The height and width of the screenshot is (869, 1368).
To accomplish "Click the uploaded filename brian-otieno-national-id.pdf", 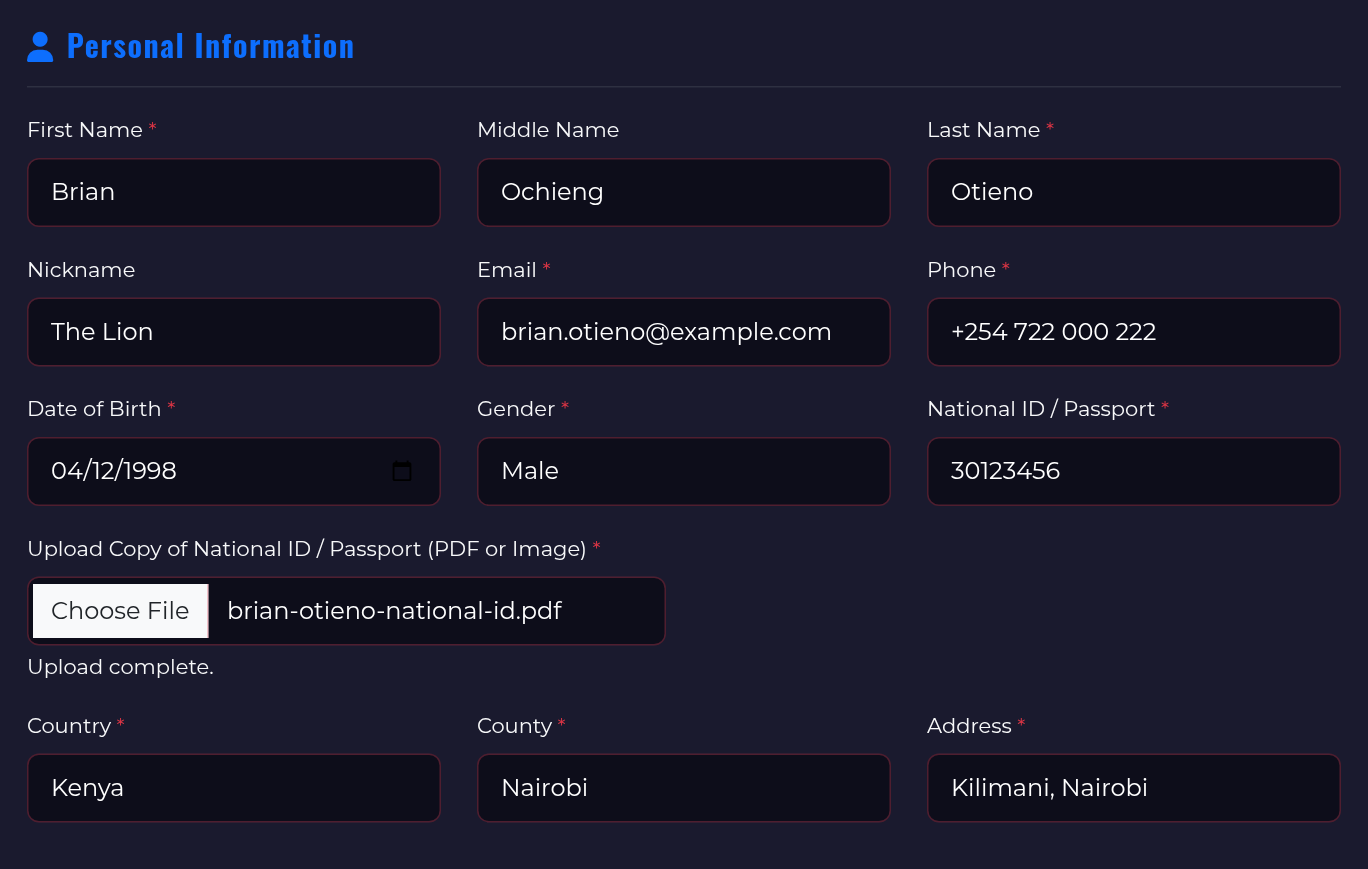I will click(x=395, y=611).
